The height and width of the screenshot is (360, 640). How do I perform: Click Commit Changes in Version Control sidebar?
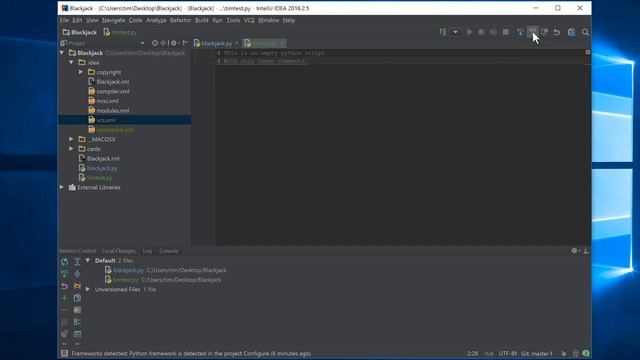(x=64, y=274)
